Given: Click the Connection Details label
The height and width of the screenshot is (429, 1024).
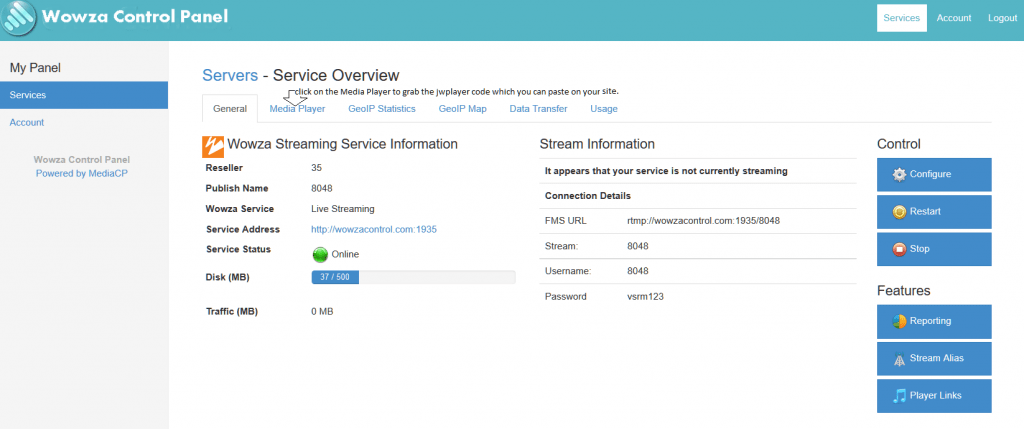Looking at the screenshot, I should (x=588, y=196).
